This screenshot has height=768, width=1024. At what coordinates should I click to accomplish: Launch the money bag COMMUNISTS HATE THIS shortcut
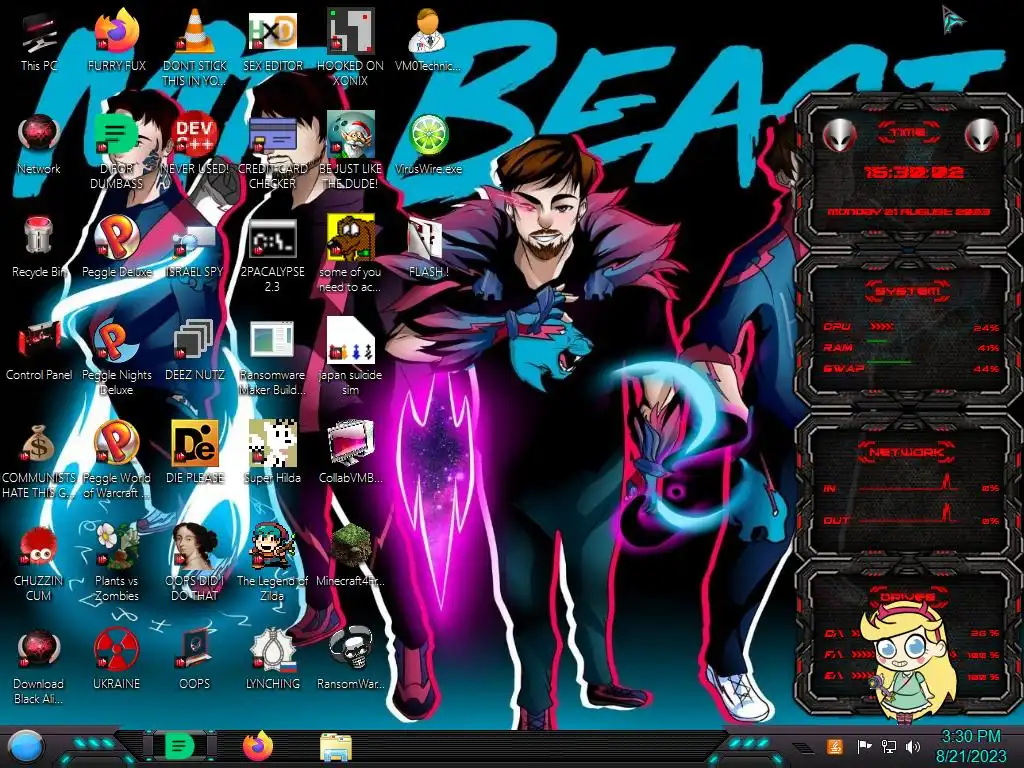pos(39,460)
